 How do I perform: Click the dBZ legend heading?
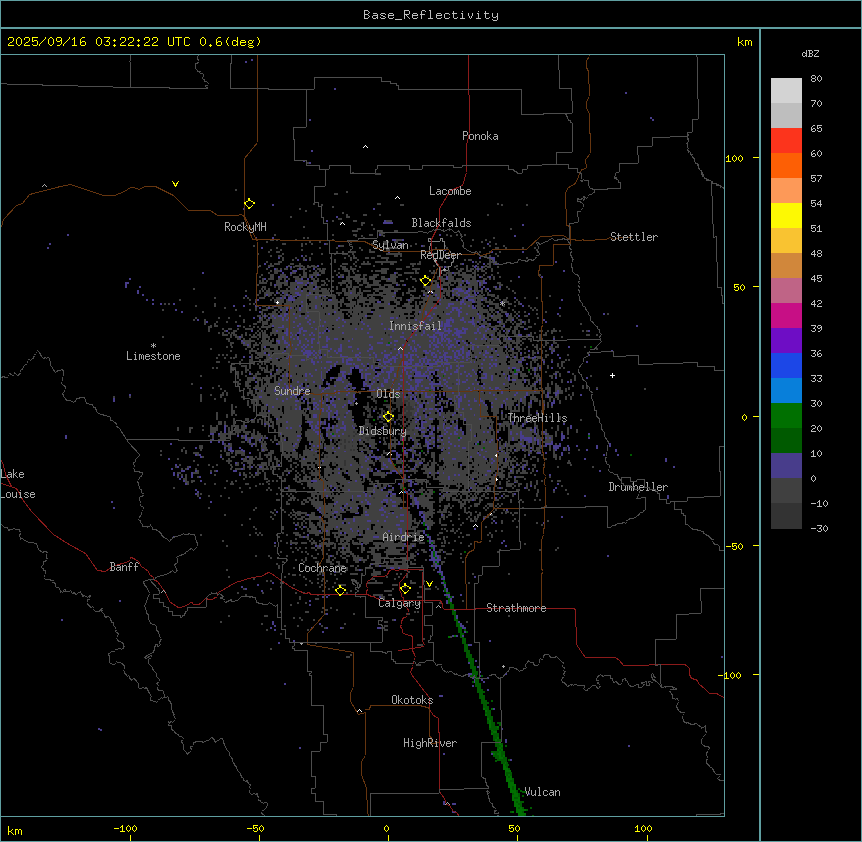tap(810, 53)
